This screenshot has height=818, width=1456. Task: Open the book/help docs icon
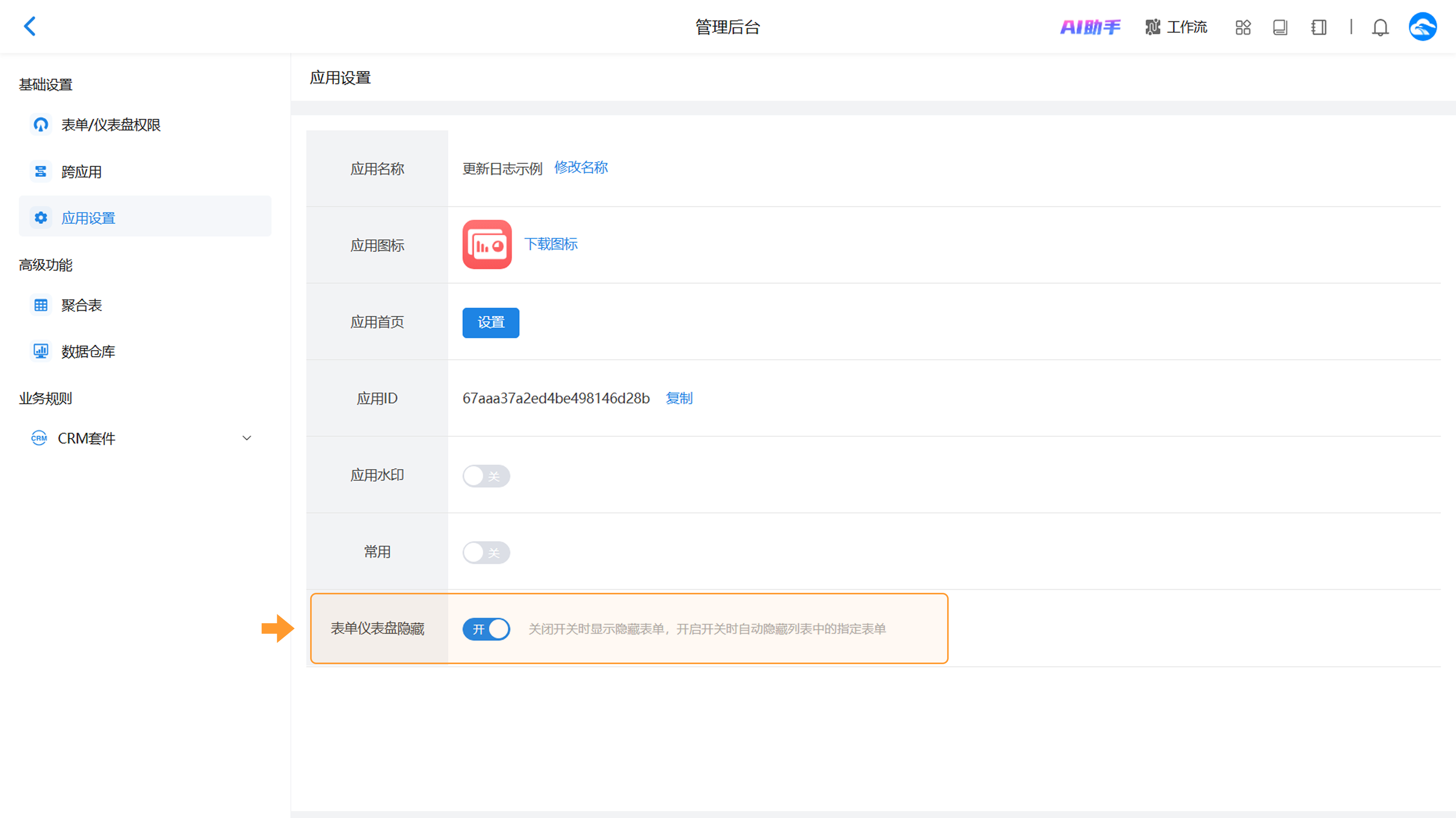[1280, 27]
